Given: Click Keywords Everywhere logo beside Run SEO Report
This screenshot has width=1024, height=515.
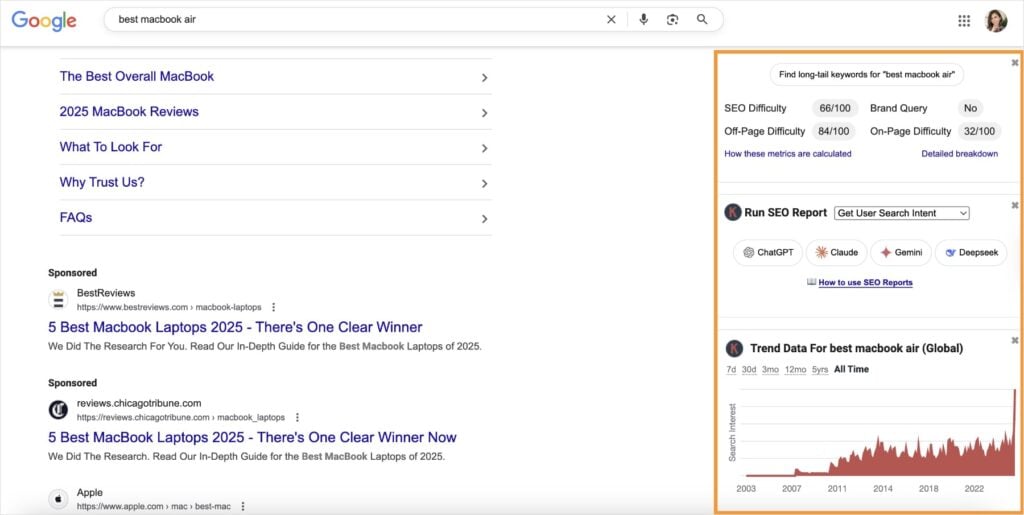Looking at the screenshot, I should 733,212.
